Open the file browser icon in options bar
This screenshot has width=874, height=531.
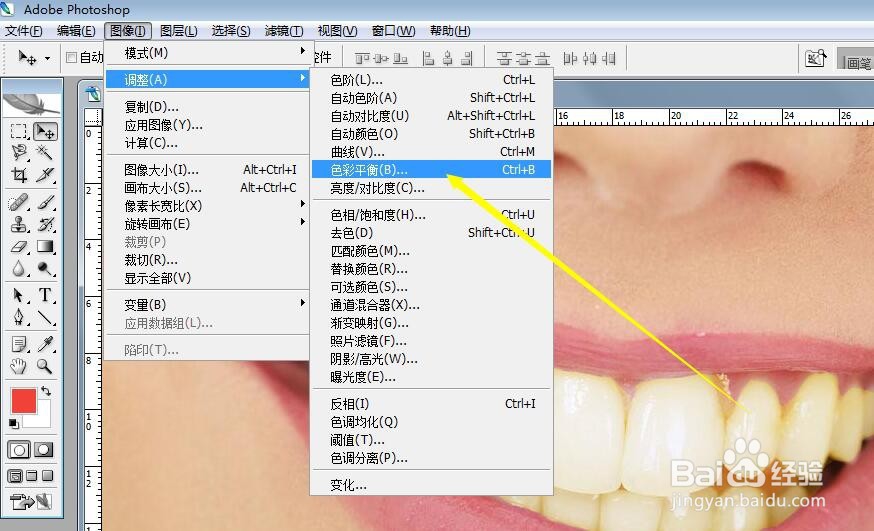[815, 58]
